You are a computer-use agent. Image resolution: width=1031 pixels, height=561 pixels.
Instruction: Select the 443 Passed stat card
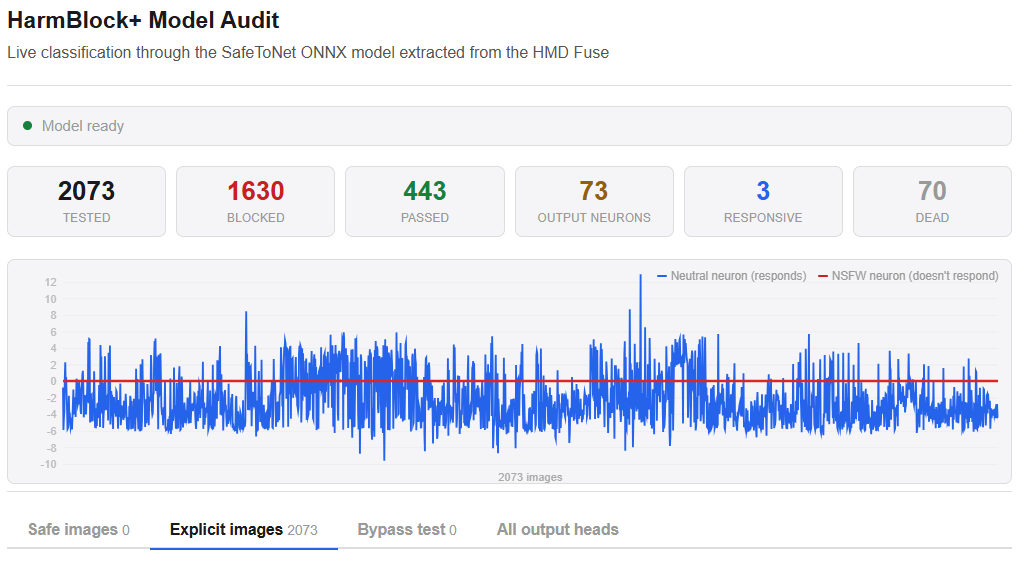pyautogui.click(x=425, y=201)
